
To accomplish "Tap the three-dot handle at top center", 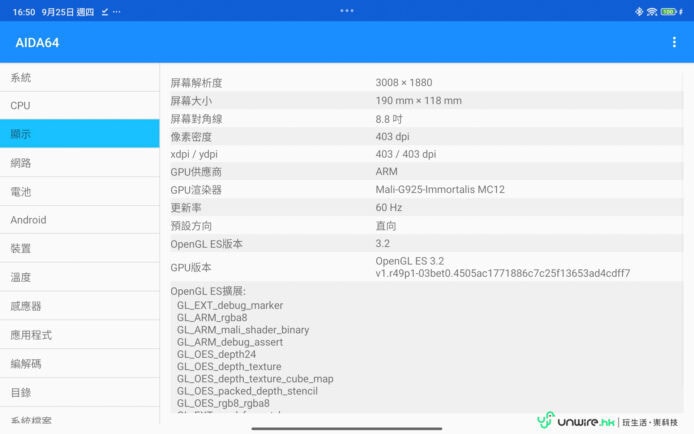I will click(347, 11).
